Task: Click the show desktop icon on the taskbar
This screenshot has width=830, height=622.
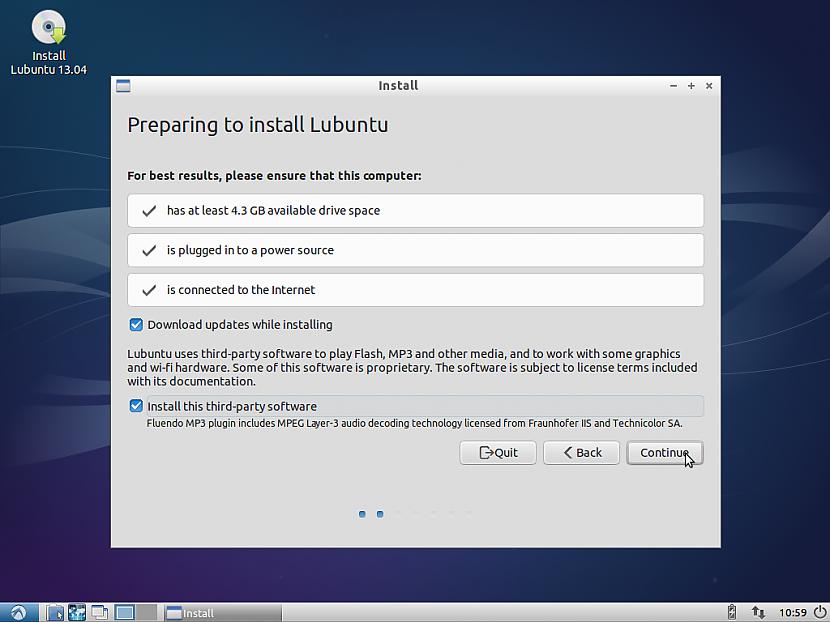Action: [x=99, y=612]
